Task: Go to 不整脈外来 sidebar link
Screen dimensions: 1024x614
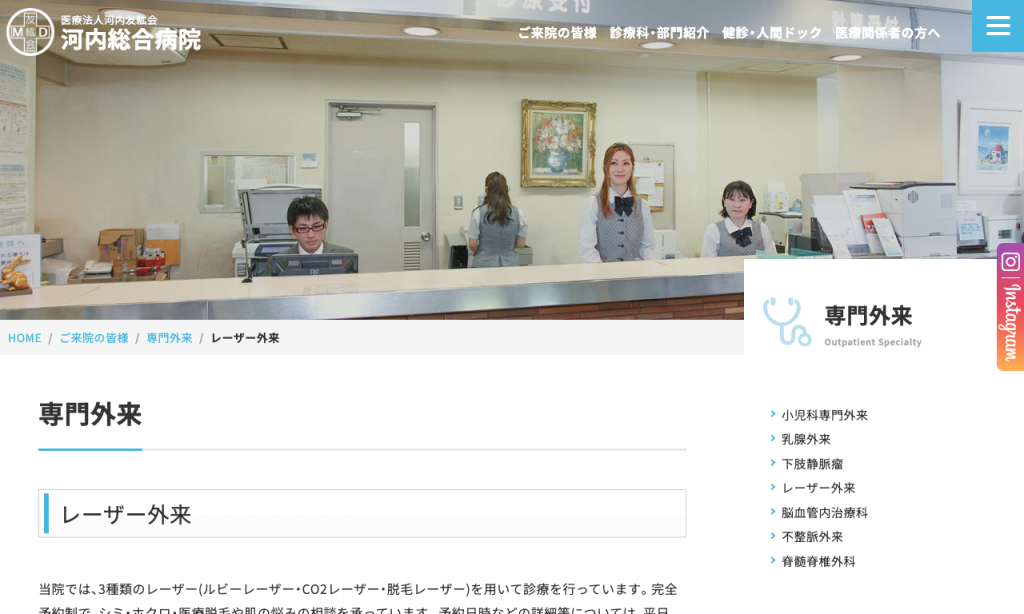Action: 812,537
